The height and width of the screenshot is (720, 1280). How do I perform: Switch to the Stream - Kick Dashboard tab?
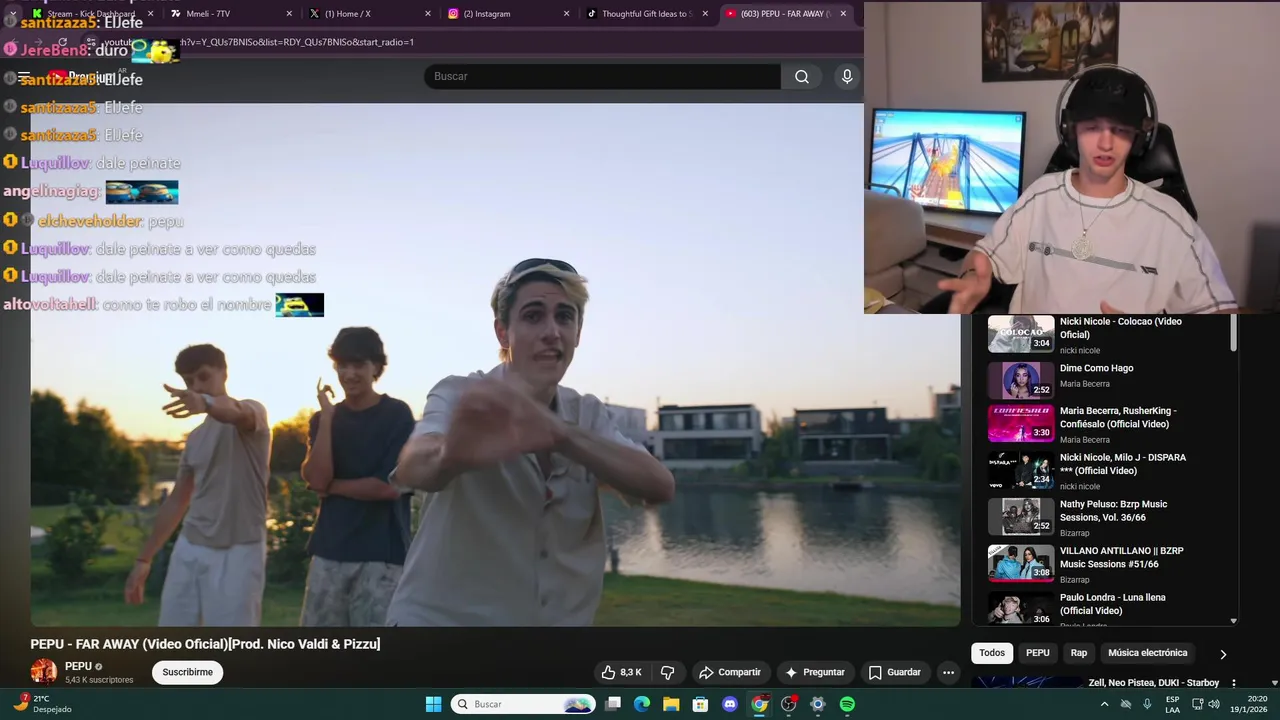pyautogui.click(x=92, y=13)
